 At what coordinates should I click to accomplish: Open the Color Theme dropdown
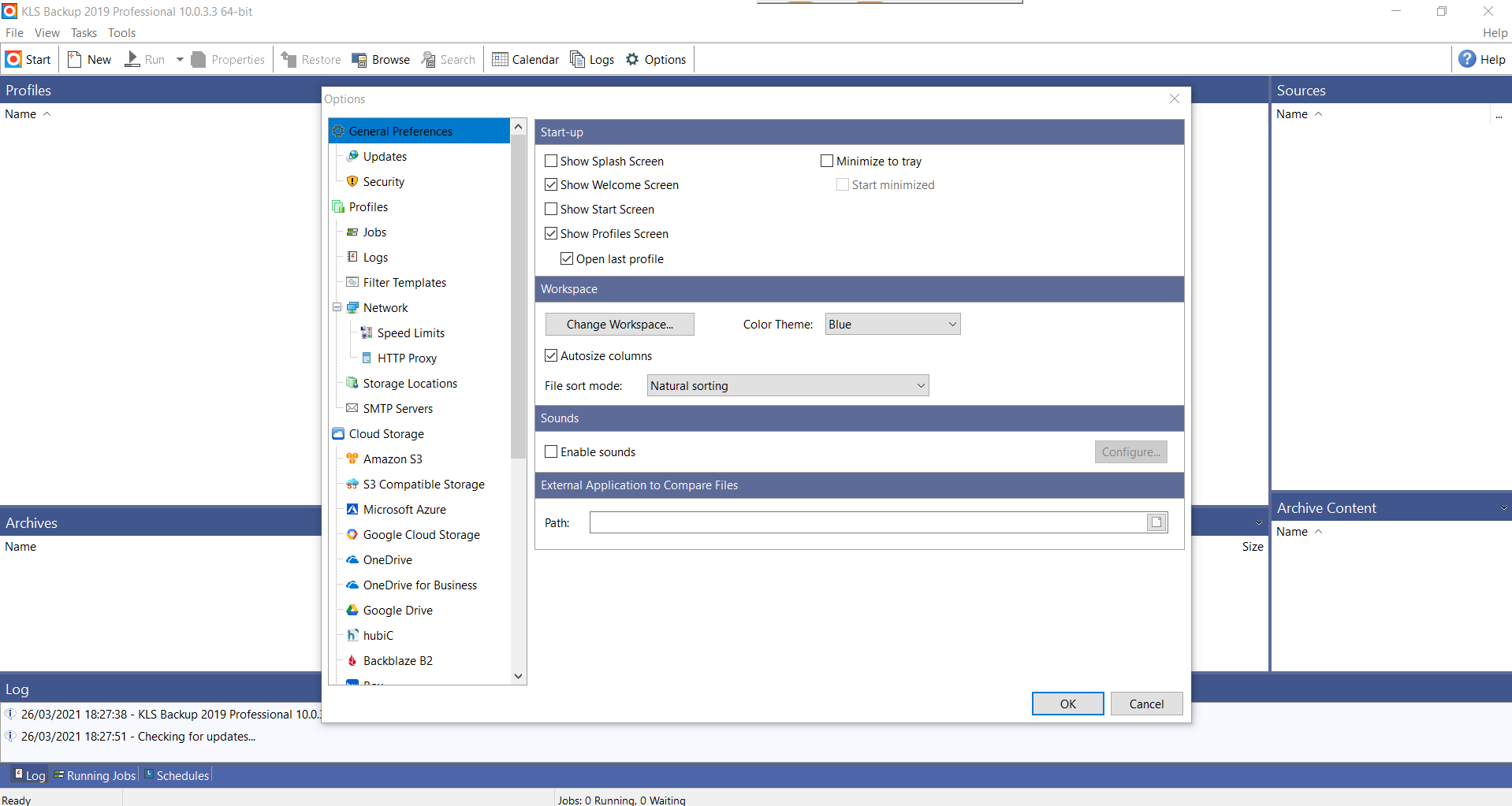[x=892, y=324]
